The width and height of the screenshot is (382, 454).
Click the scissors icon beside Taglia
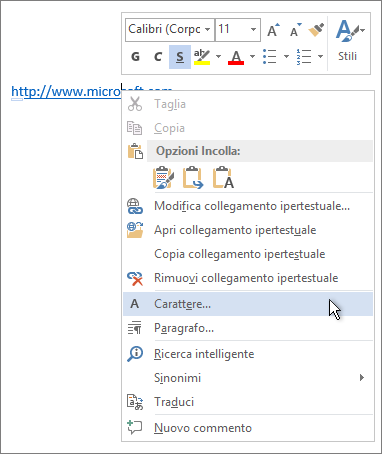[135, 104]
